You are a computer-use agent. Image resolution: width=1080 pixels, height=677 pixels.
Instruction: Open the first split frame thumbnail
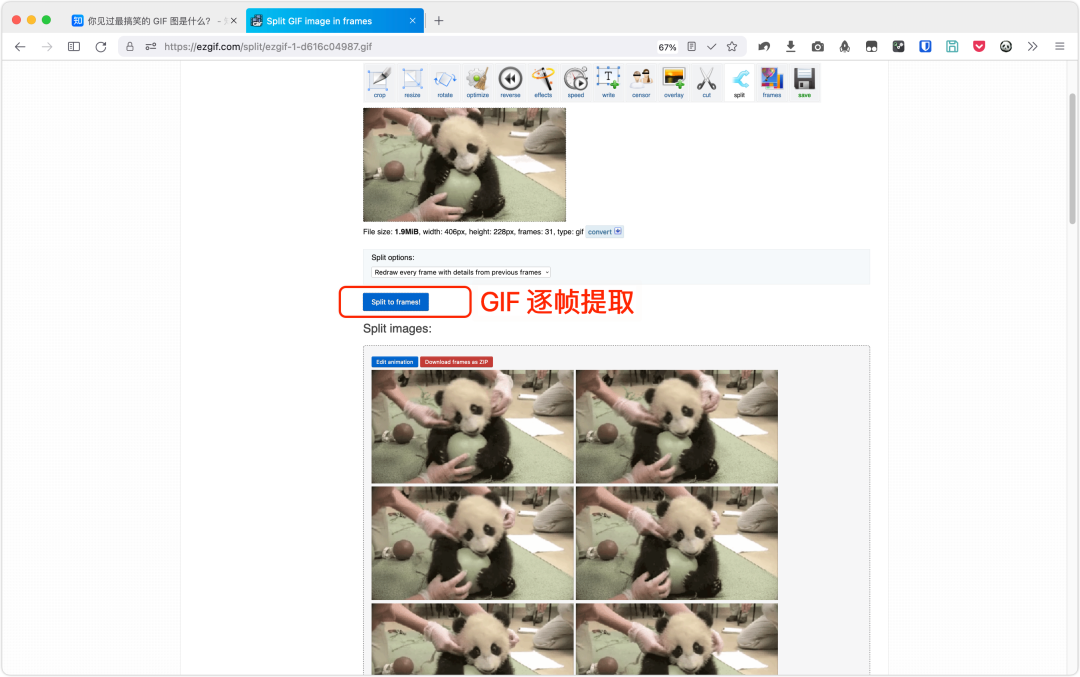(x=472, y=427)
